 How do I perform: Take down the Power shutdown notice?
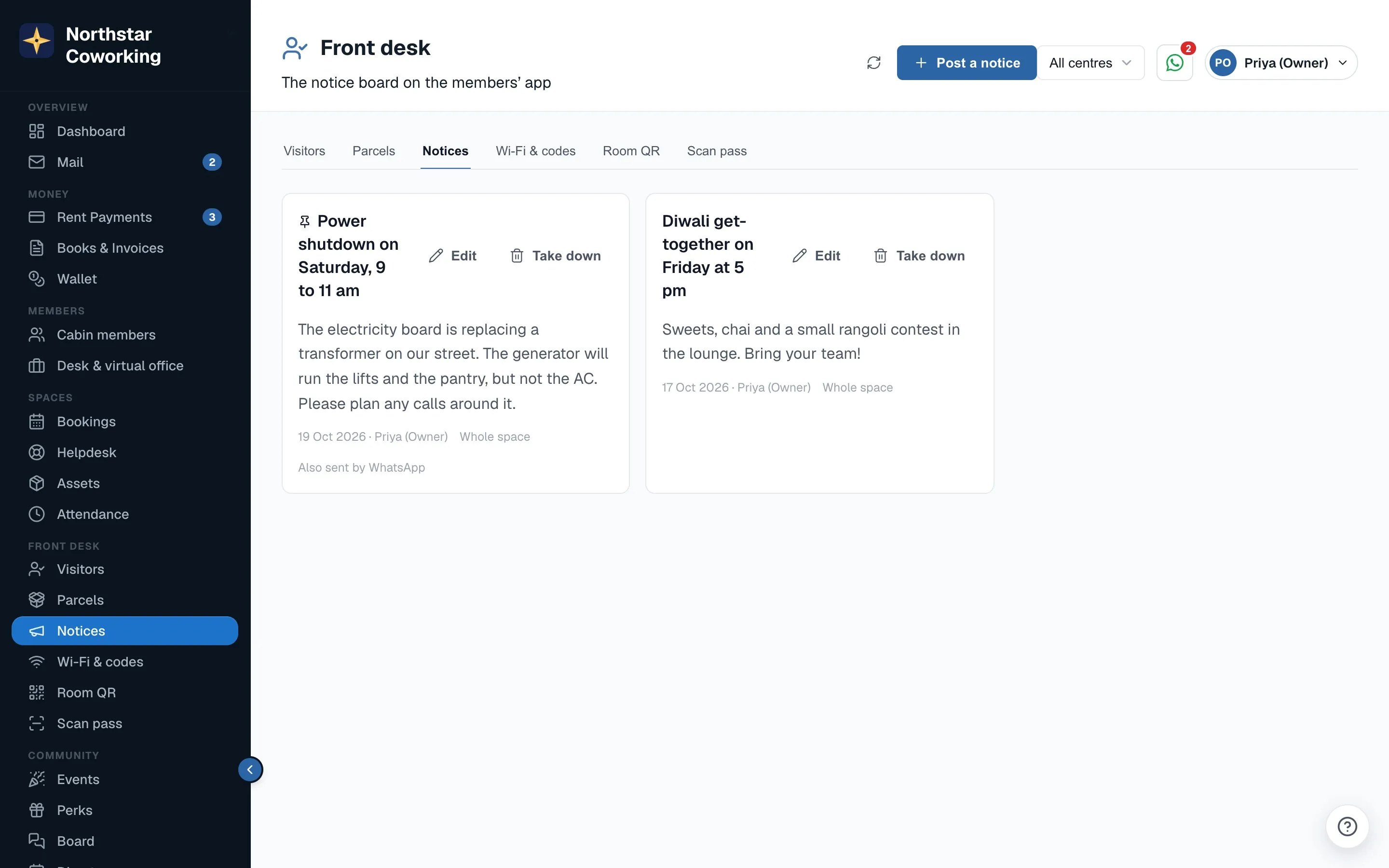point(556,256)
